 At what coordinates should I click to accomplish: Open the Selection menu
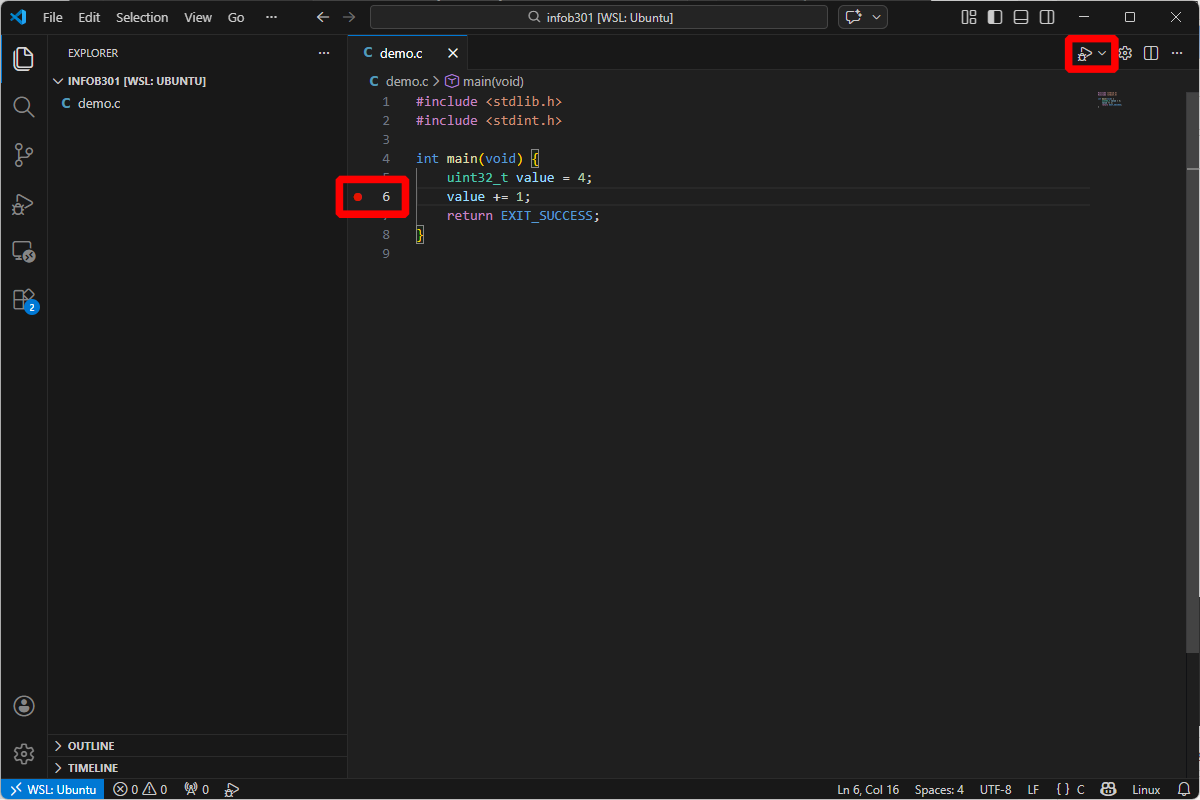[x=142, y=17]
